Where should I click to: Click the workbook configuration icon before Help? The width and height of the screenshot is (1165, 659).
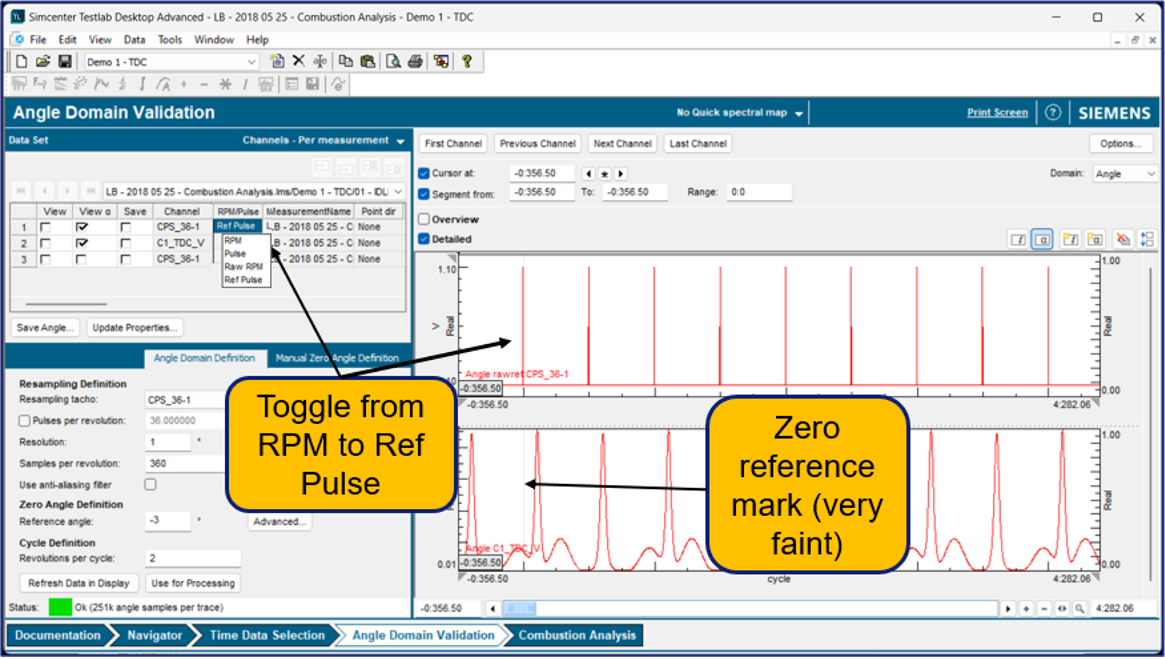441,62
